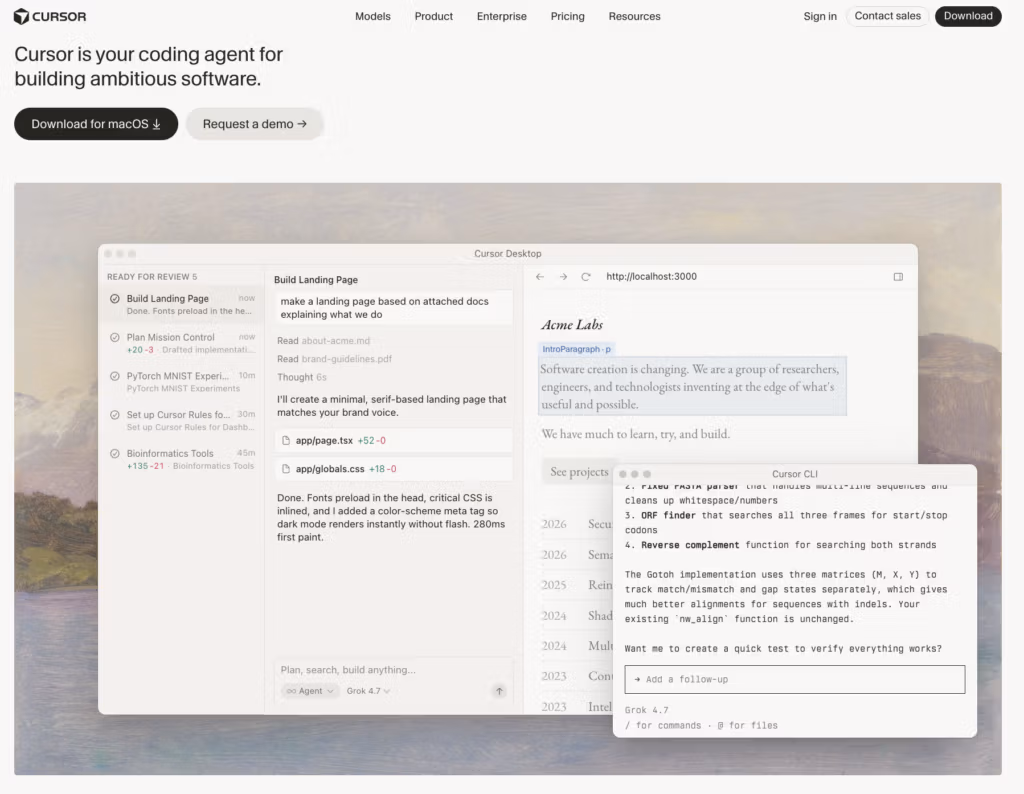1024x794 pixels.
Task: Click the 2025 project row
Action: (577, 584)
